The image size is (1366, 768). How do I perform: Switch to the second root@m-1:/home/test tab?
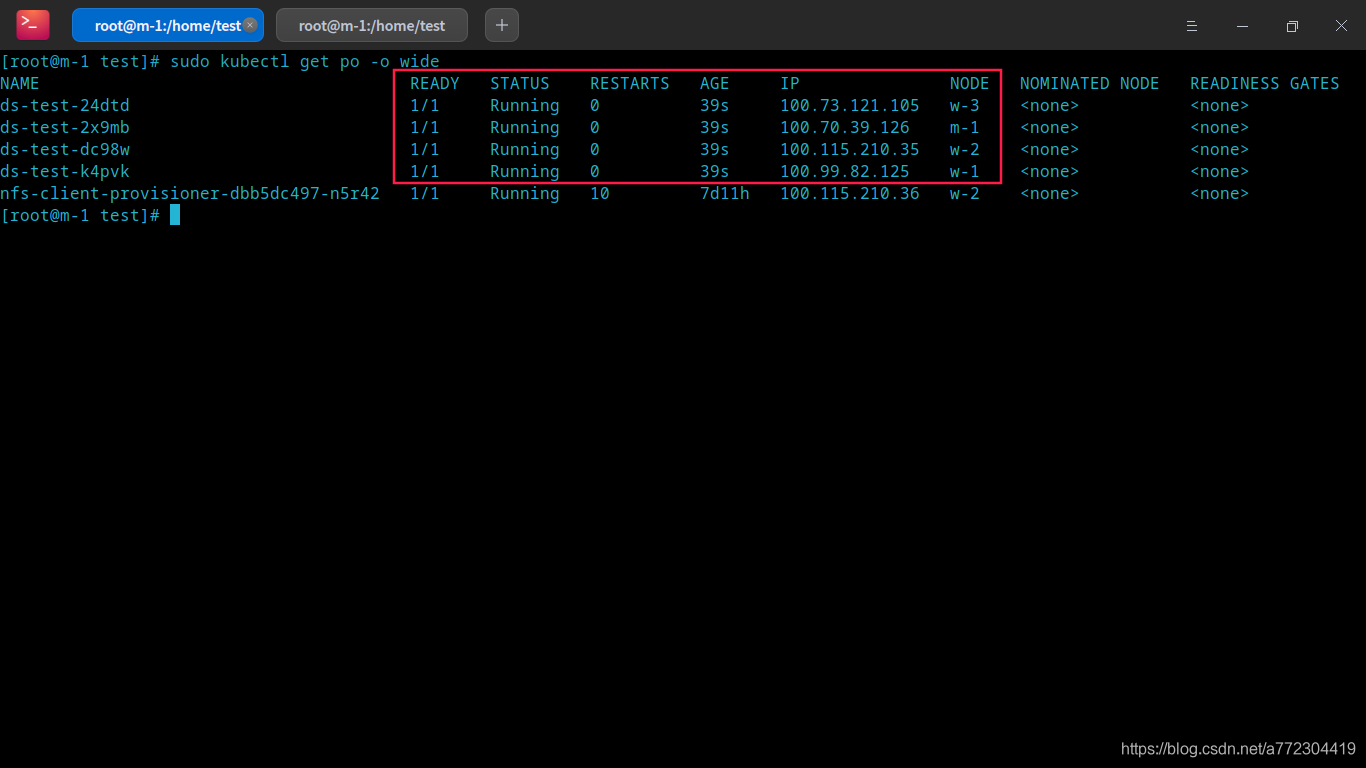(x=372, y=26)
